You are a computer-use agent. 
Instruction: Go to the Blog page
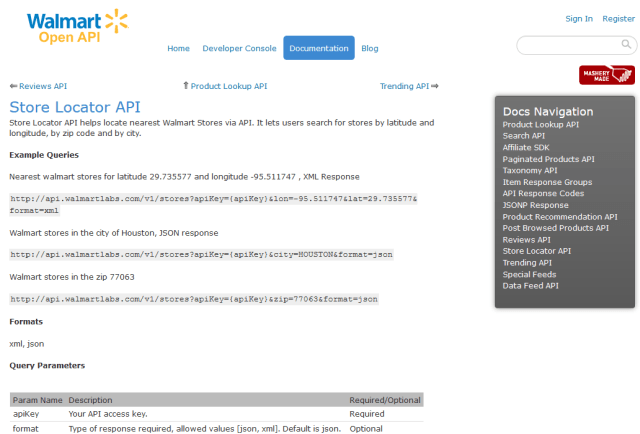370,48
